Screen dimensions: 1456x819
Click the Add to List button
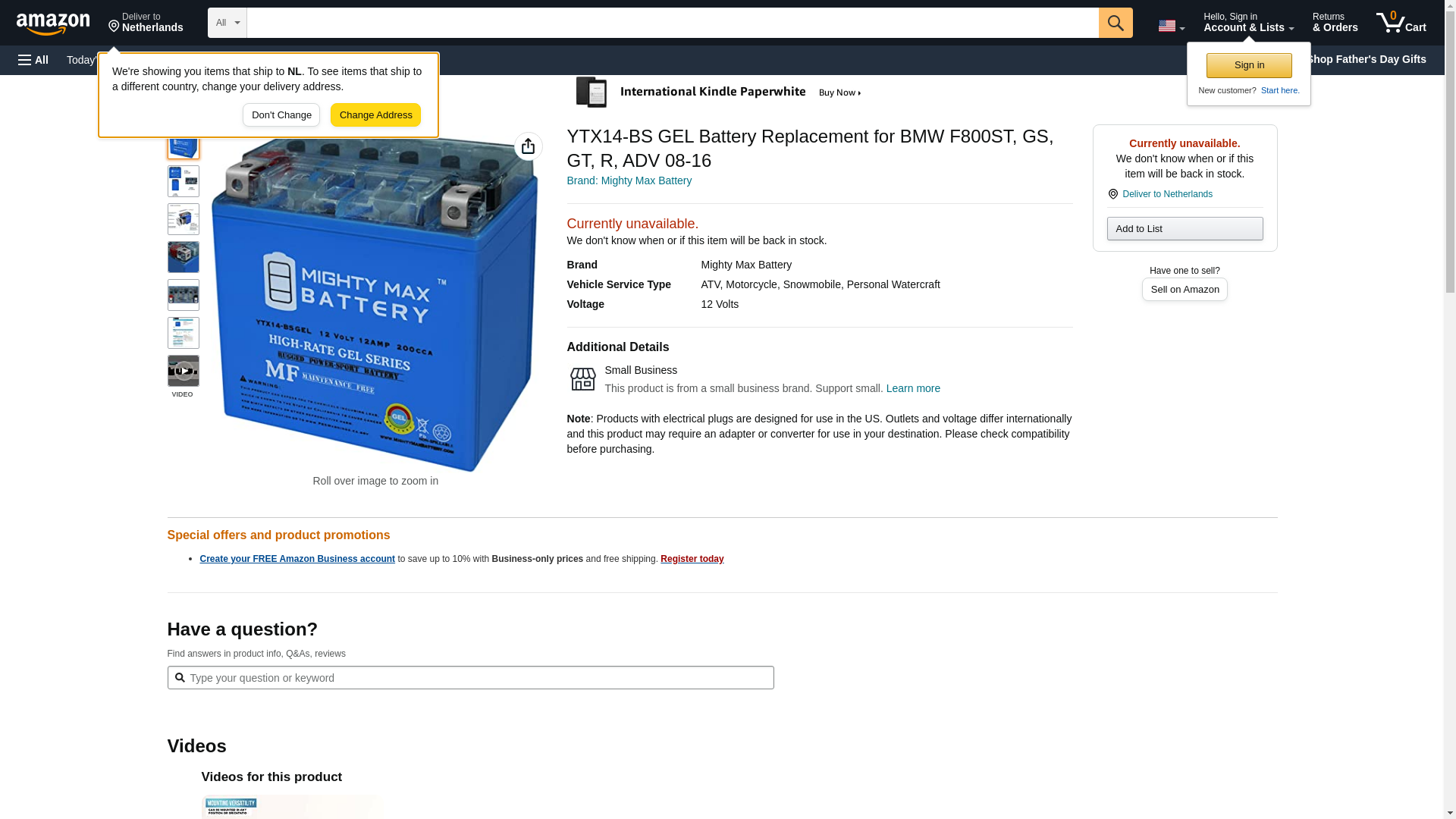(x=1185, y=229)
